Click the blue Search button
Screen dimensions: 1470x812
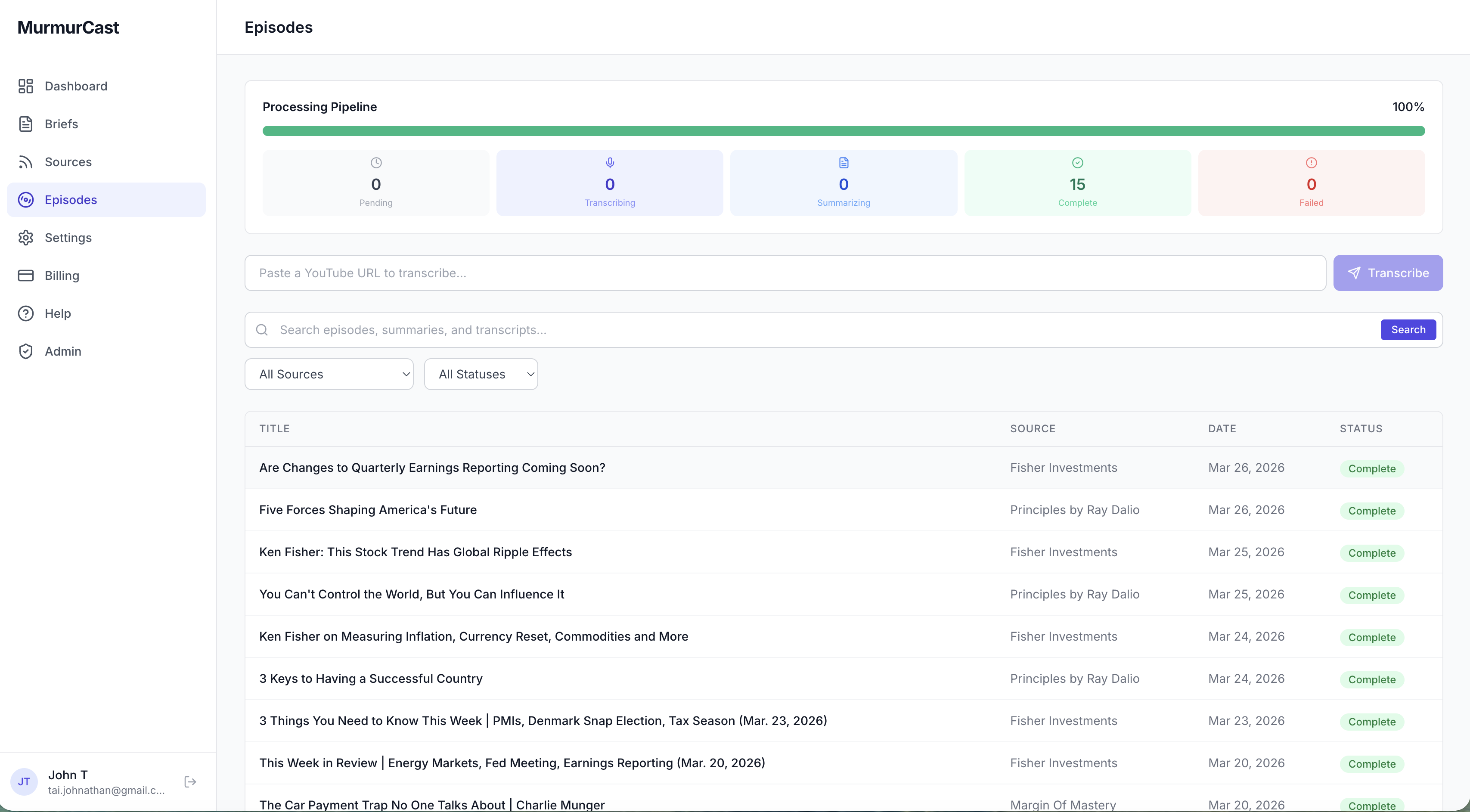pyautogui.click(x=1408, y=330)
